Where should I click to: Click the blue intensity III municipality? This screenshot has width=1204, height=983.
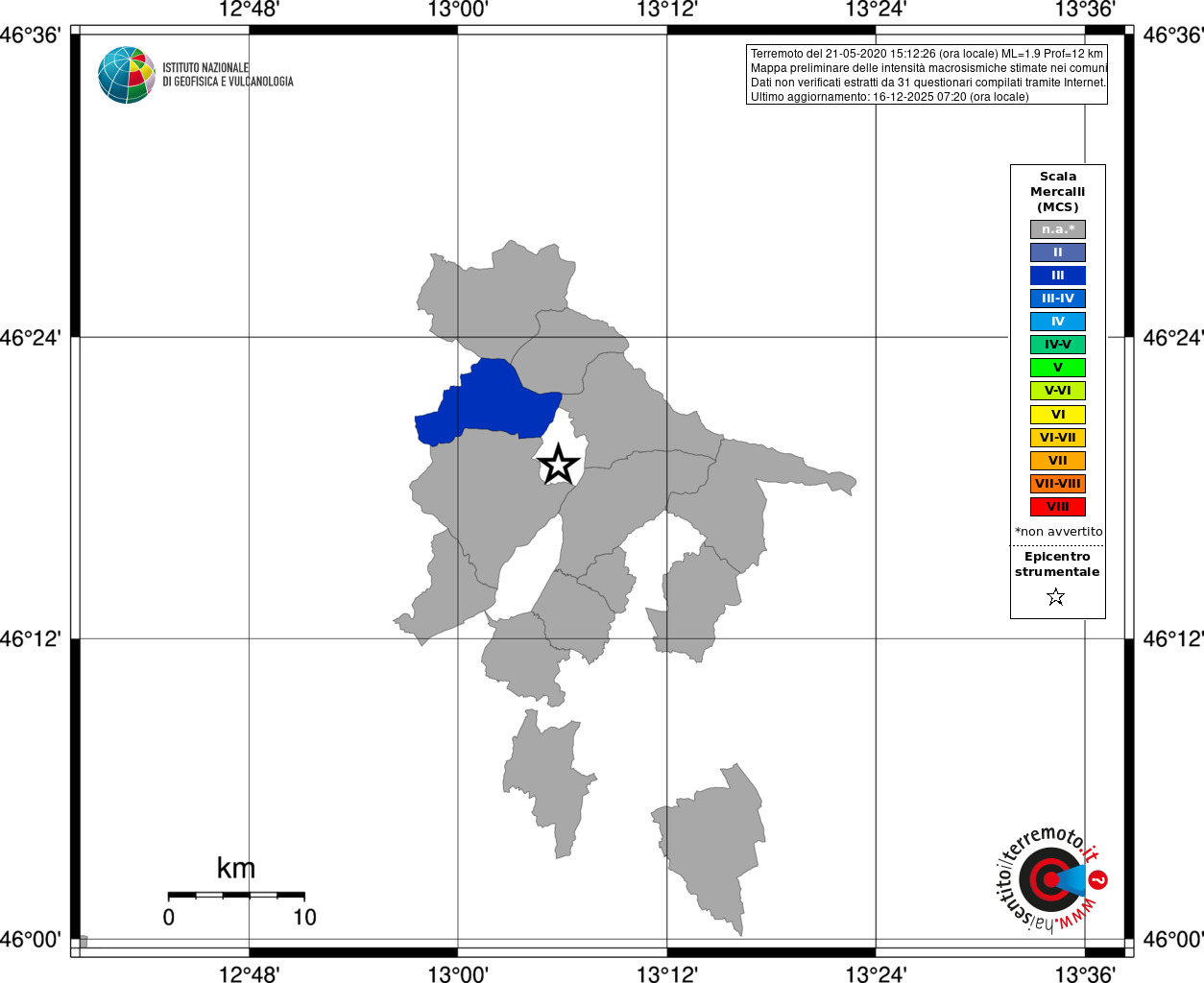point(488,403)
